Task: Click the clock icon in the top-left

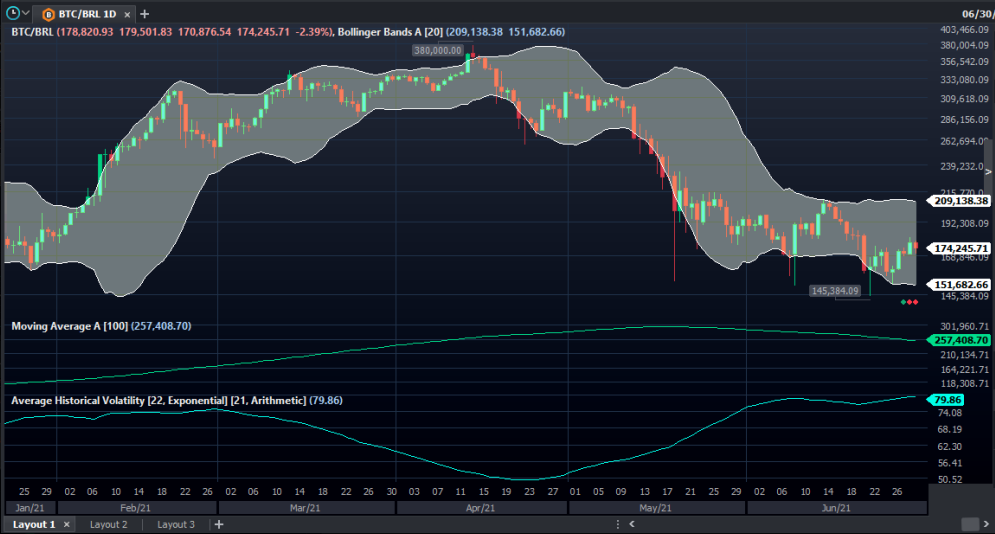Action: pyautogui.click(x=12, y=13)
